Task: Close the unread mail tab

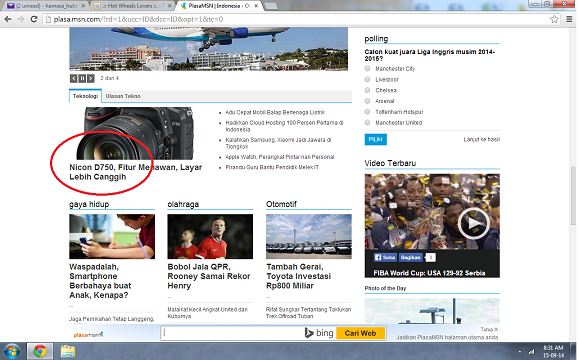Action: 83,6
